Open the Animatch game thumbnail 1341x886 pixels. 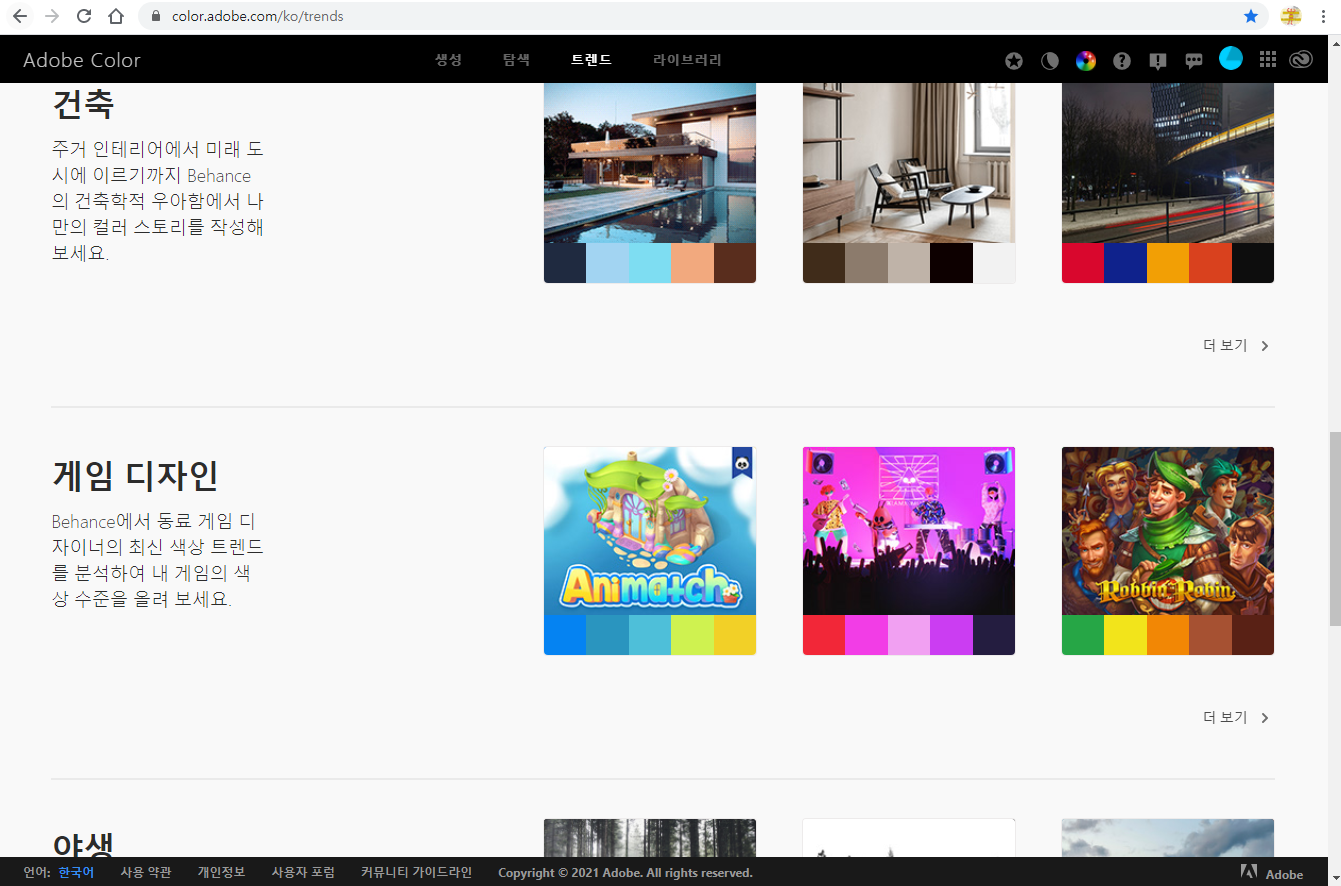[x=650, y=531]
